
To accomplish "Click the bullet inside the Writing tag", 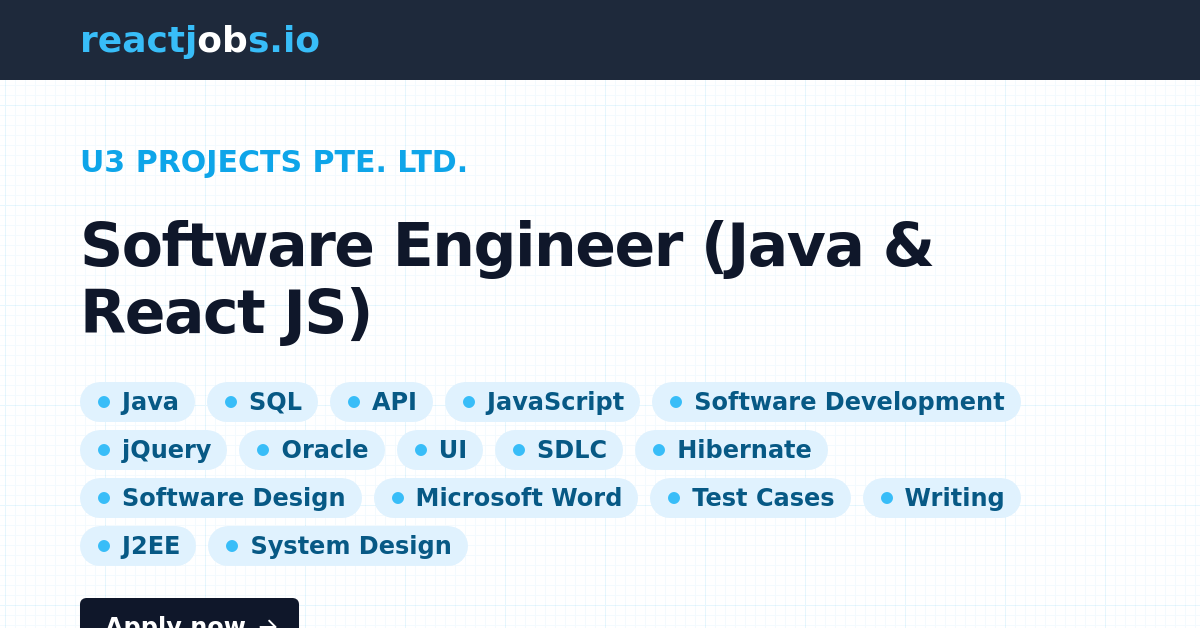I will pyautogui.click(x=887, y=497).
